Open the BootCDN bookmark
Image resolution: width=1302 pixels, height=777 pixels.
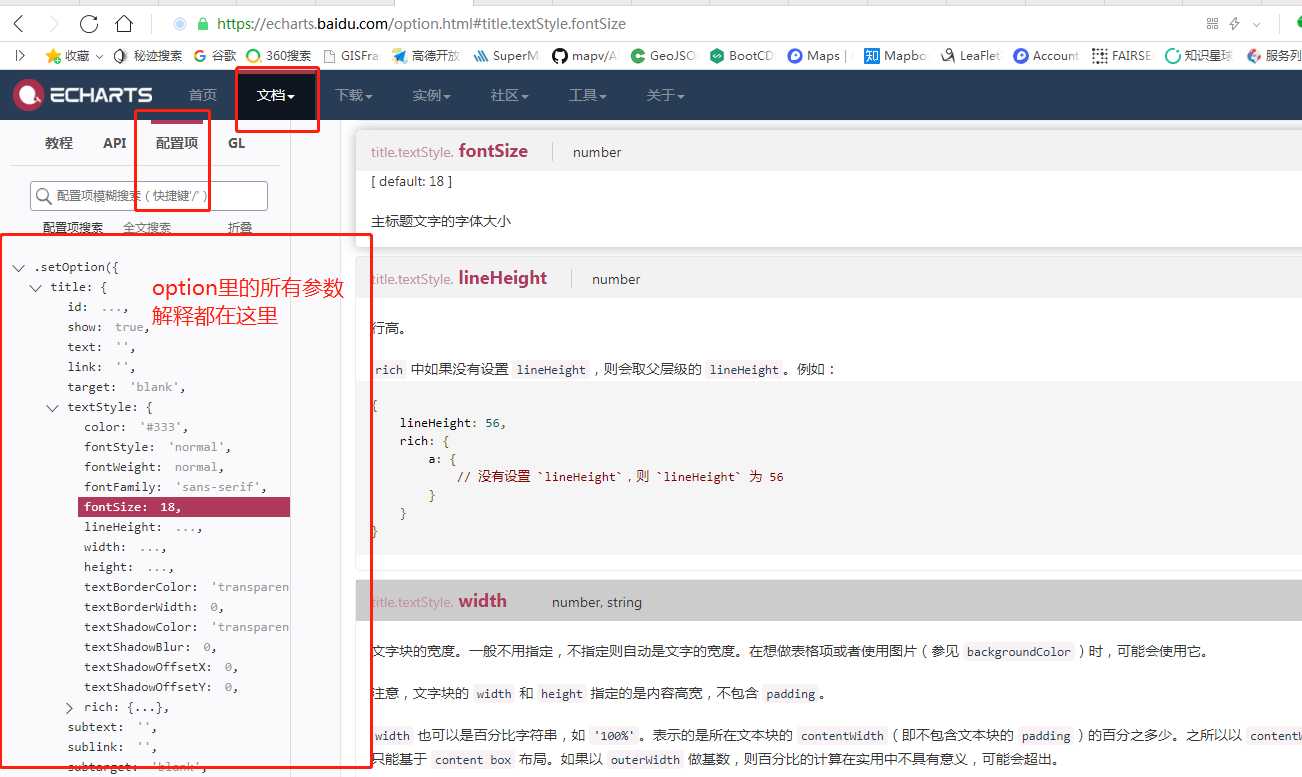tap(742, 56)
